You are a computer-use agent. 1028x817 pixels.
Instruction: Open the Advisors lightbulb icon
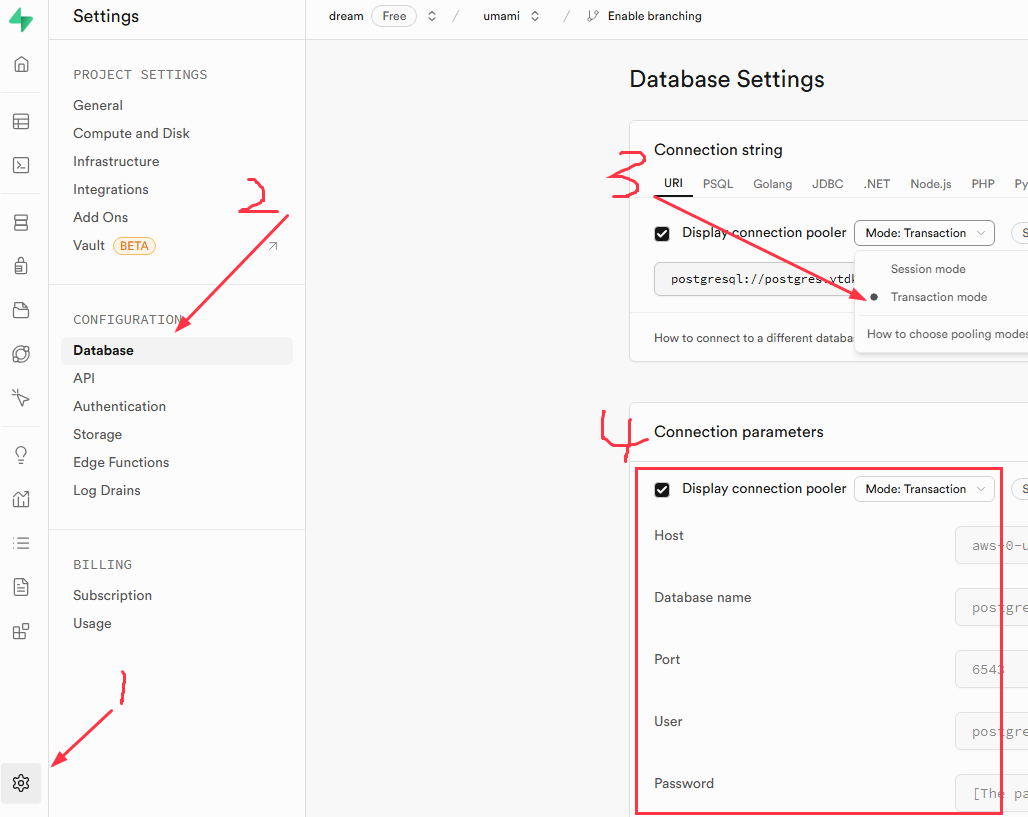pyautogui.click(x=21, y=455)
